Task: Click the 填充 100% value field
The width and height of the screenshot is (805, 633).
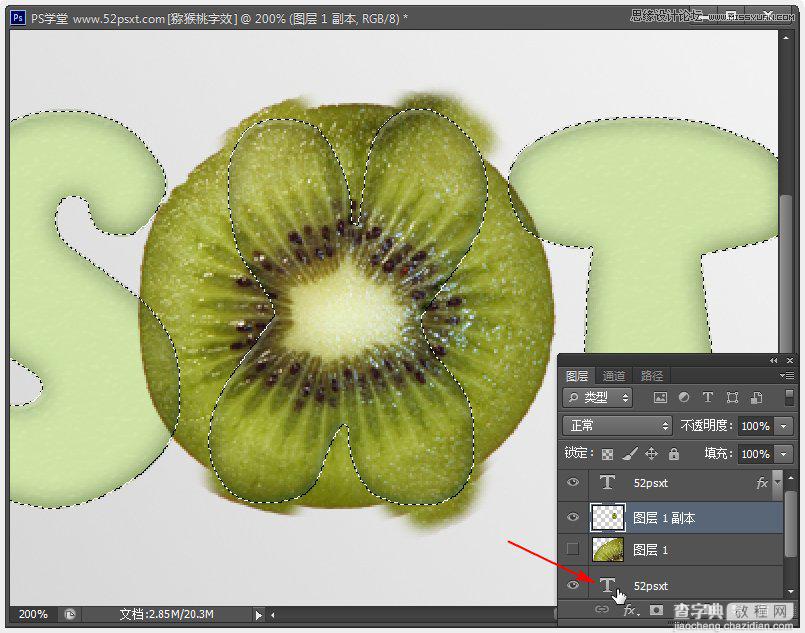Action: (756, 454)
